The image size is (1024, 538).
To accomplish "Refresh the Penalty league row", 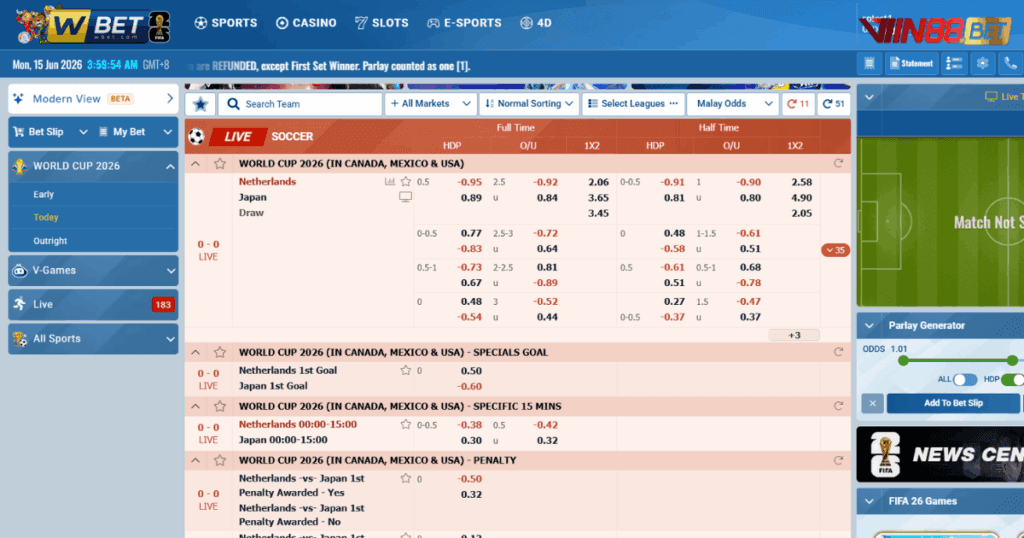I will pos(839,460).
